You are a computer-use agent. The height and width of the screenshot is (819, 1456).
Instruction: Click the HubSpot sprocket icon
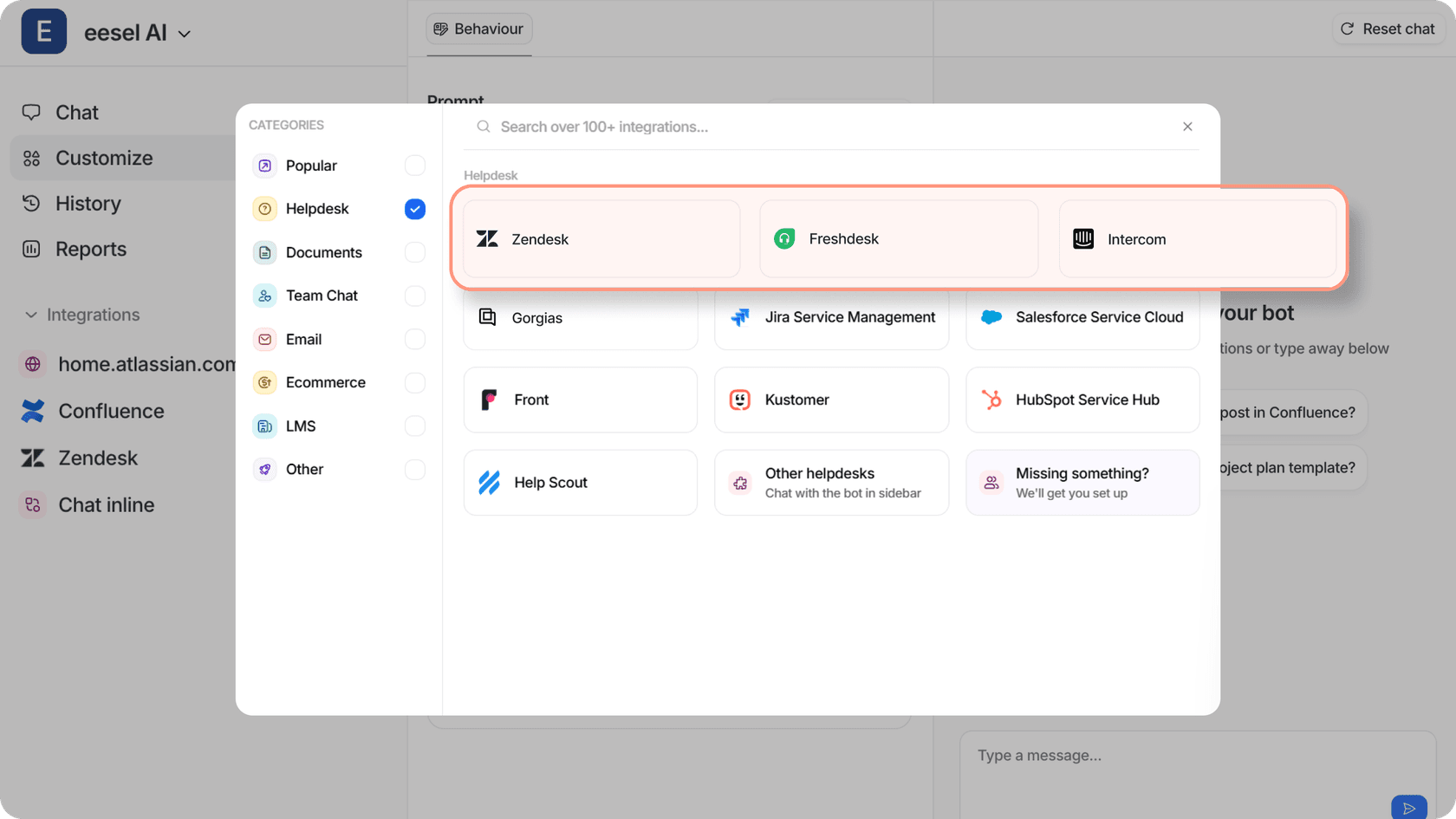991,400
